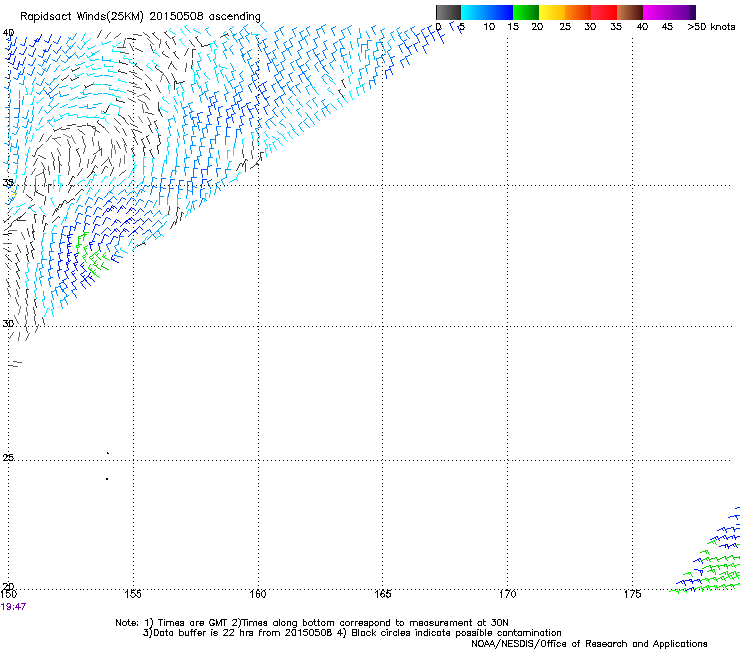Click the red 30-35 knots legend swatch
The width and height of the screenshot is (740, 650).
click(604, 12)
